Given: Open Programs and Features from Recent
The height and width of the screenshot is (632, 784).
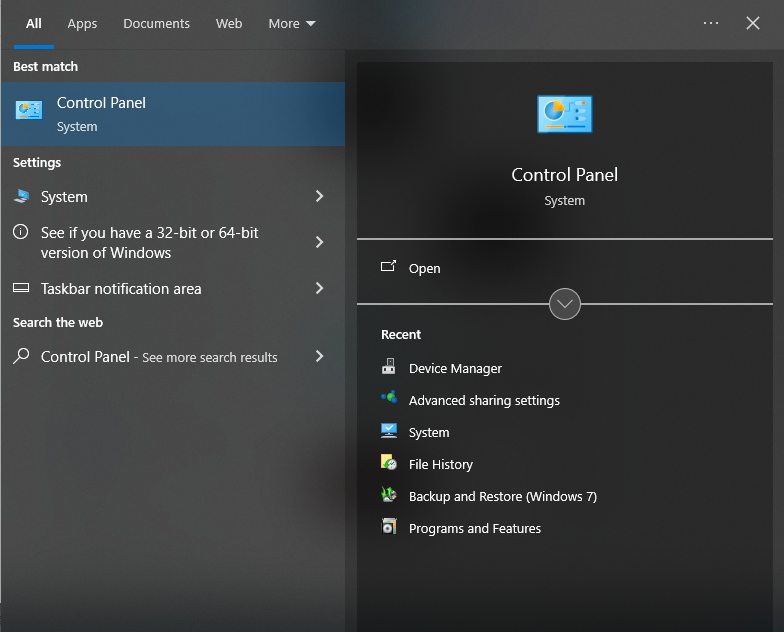Looking at the screenshot, I should [474, 528].
